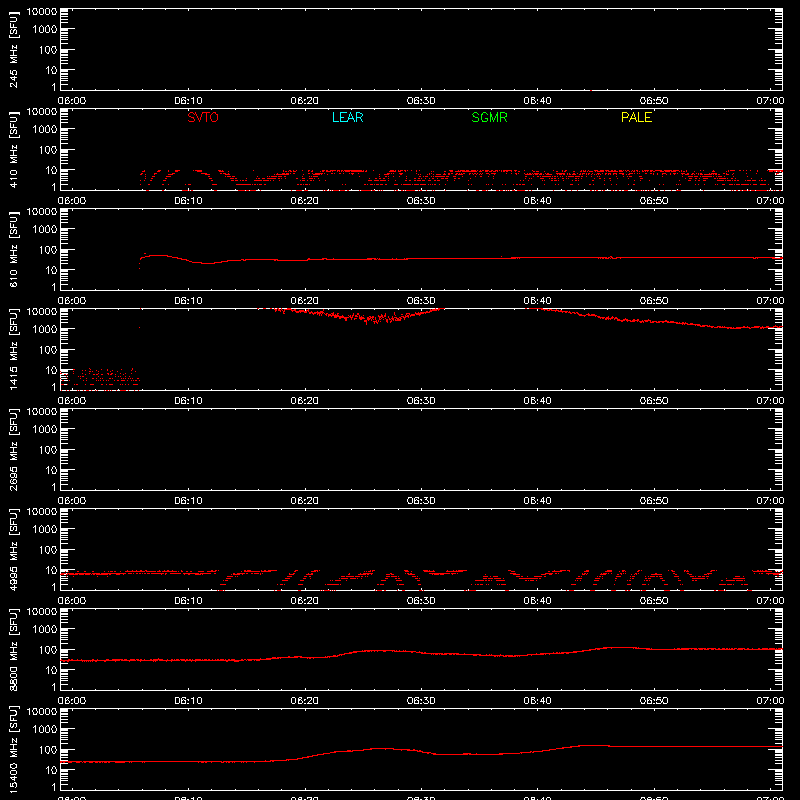Click 06:20 time label below 2695 MHz panel
This screenshot has width=800, height=800.
(x=305, y=501)
